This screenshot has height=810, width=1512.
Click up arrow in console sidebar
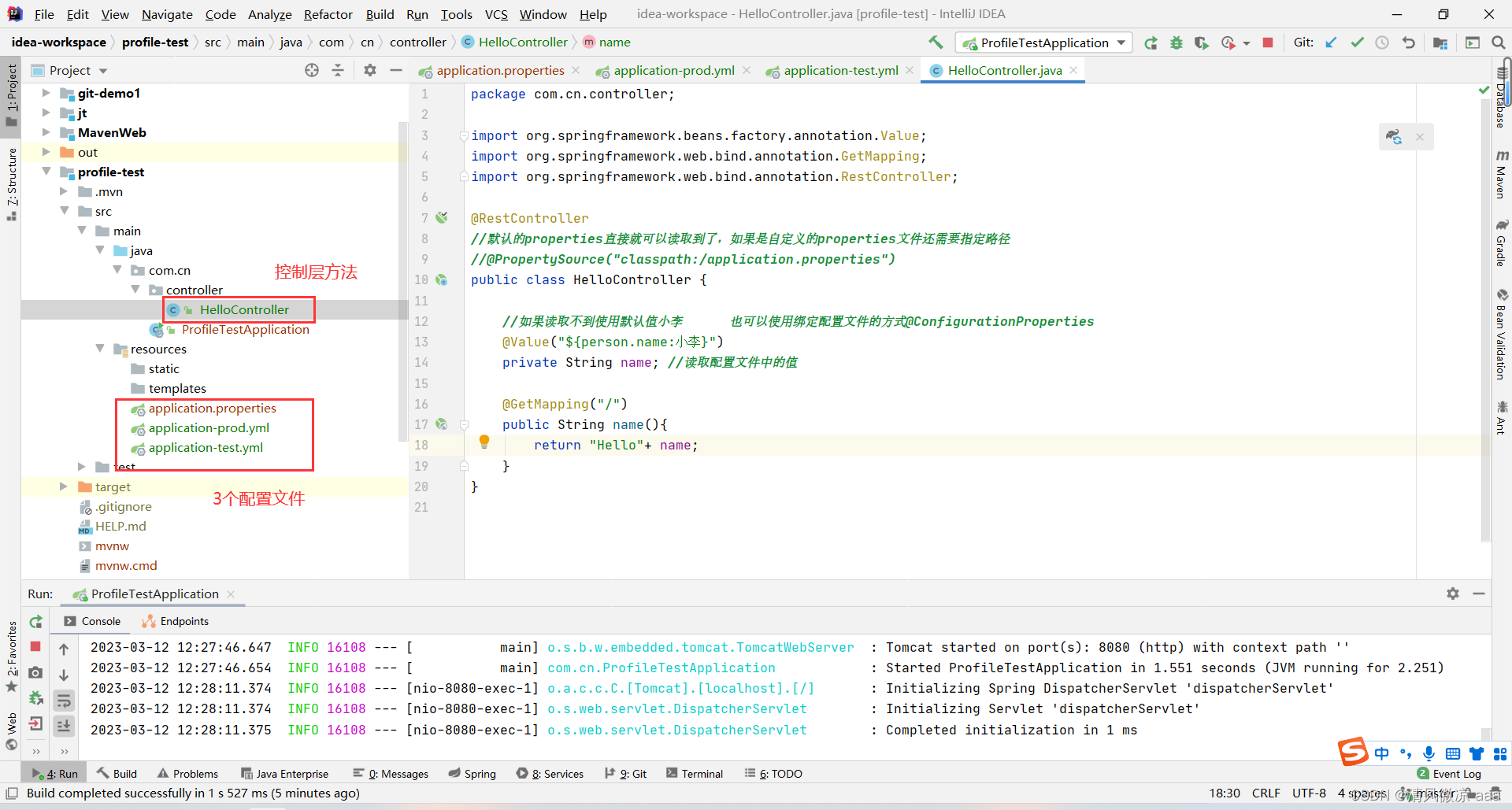click(64, 649)
